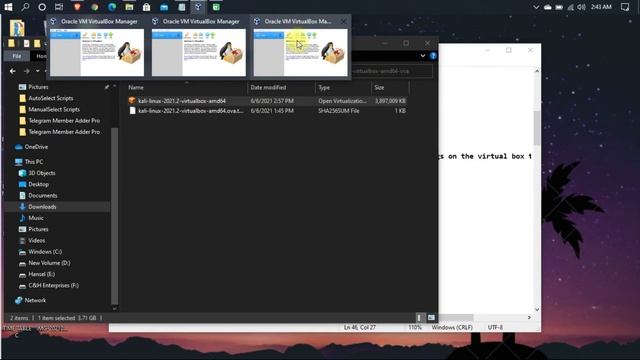Click Notepad scroll right arrow
The image size is (640, 360).
pos(529,317)
